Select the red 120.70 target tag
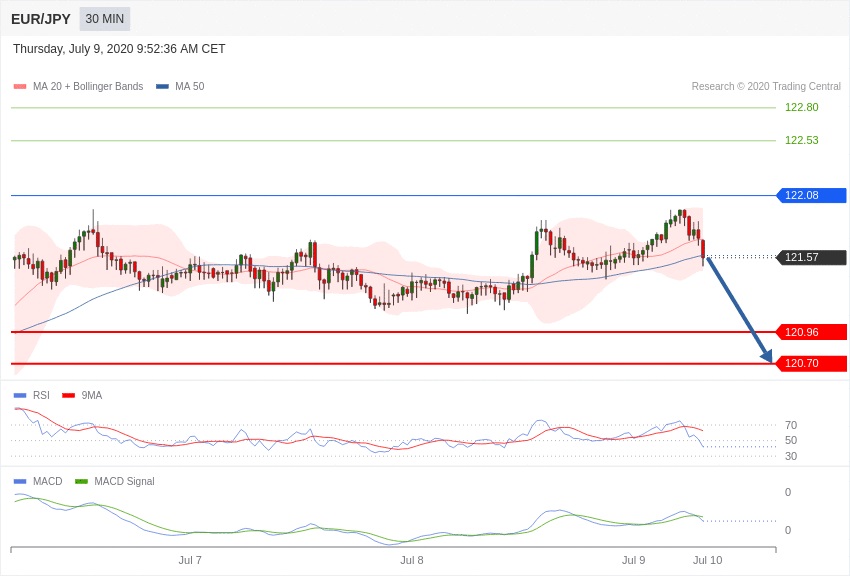This screenshot has width=850, height=576. pos(811,363)
